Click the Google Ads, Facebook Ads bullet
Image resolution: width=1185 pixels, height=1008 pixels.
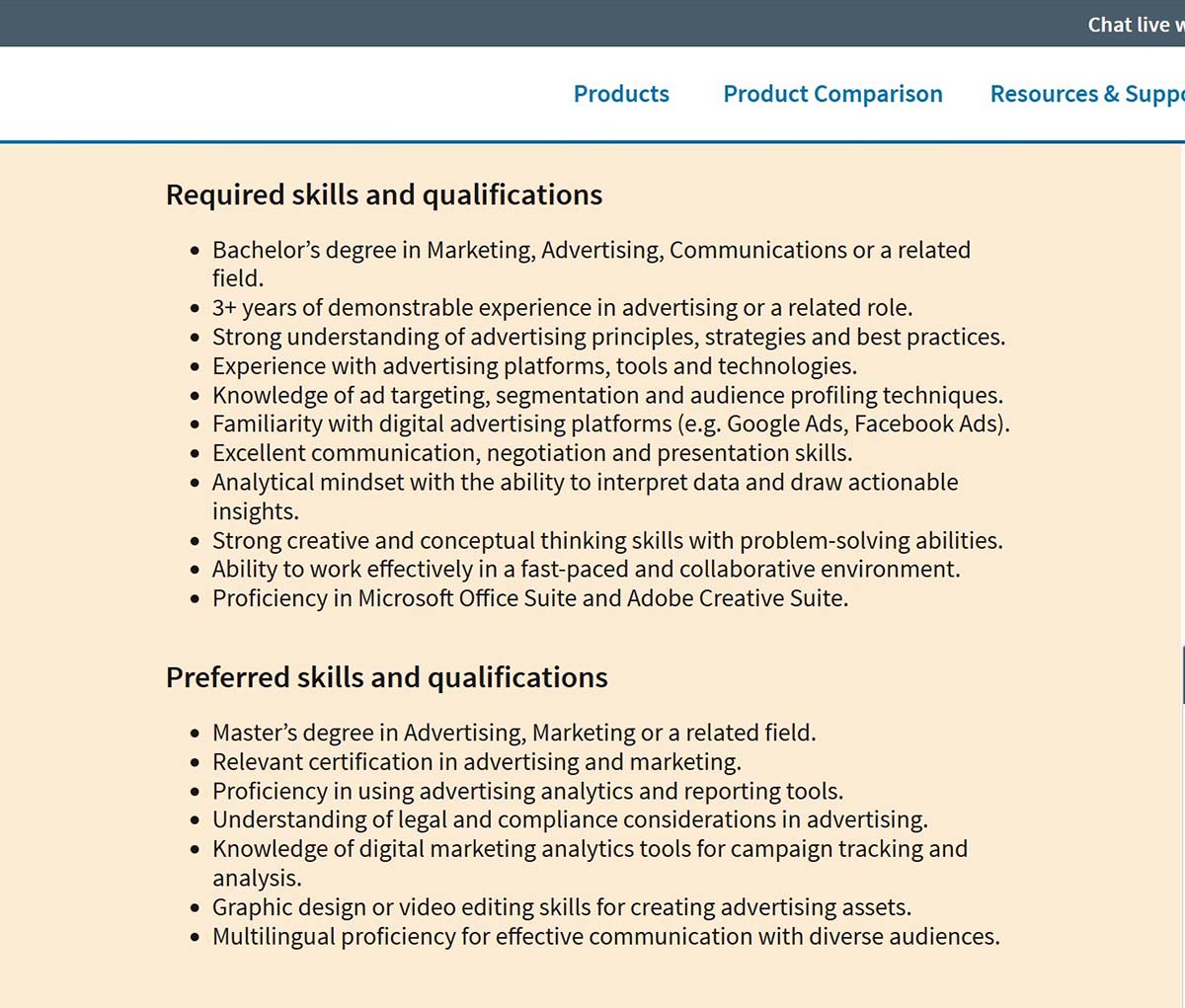click(610, 425)
